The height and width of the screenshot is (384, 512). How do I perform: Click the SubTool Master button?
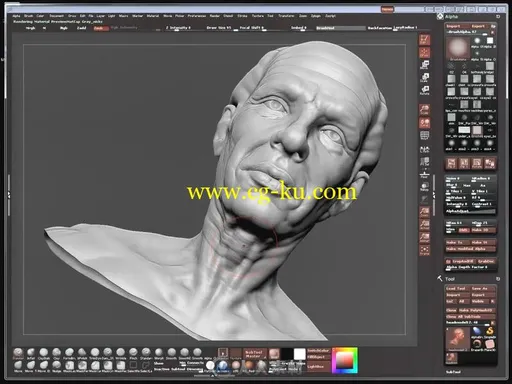click(255, 354)
